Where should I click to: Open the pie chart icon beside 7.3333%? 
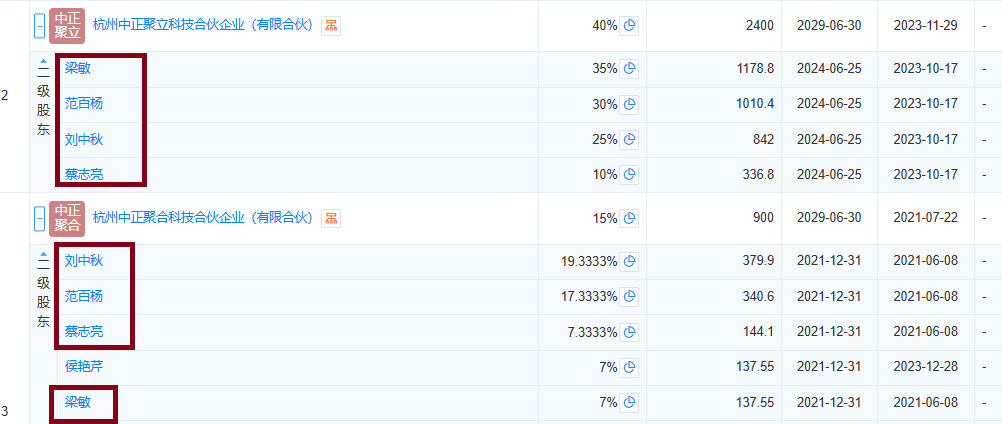tap(629, 332)
